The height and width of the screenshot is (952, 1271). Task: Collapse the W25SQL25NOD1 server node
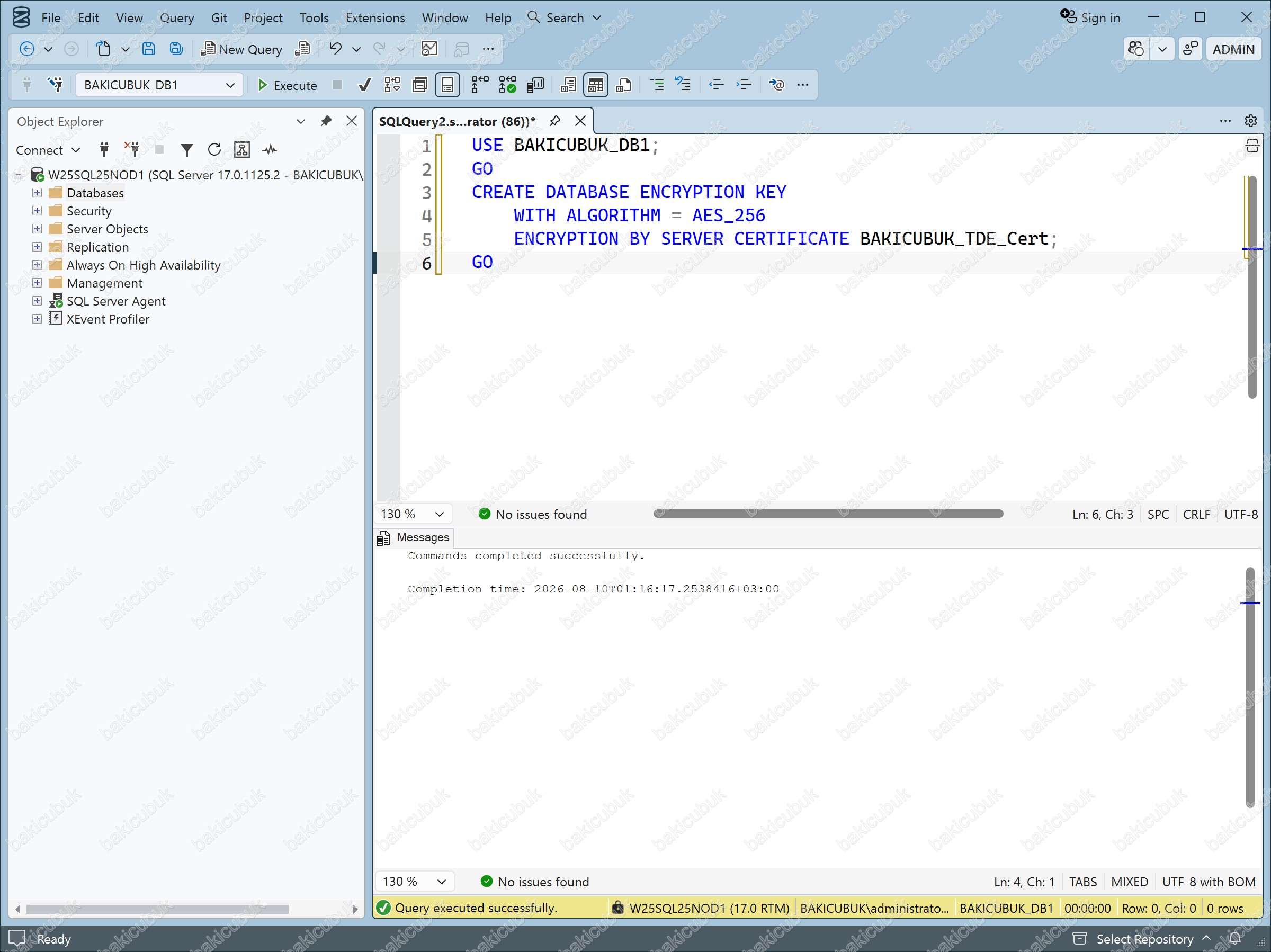coord(19,175)
